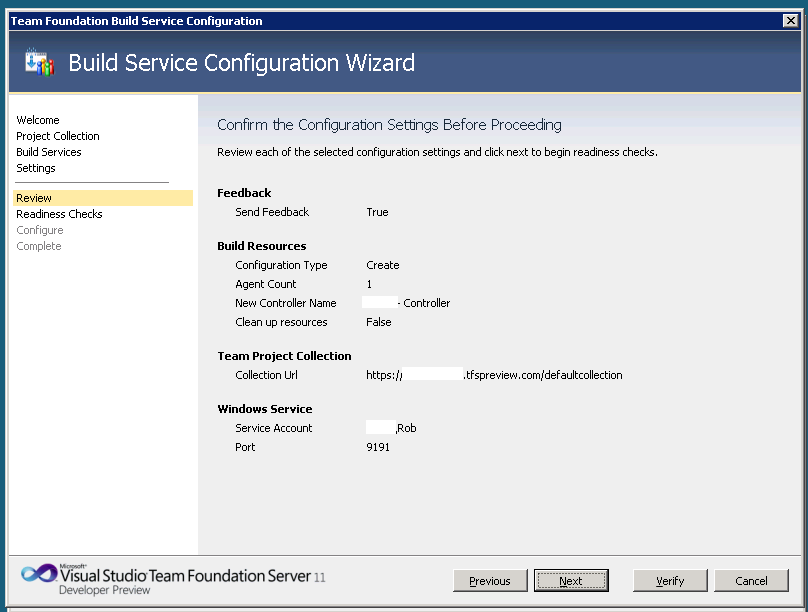Click the grayed Complete step
Screen dimensions: 808x612
point(39,246)
